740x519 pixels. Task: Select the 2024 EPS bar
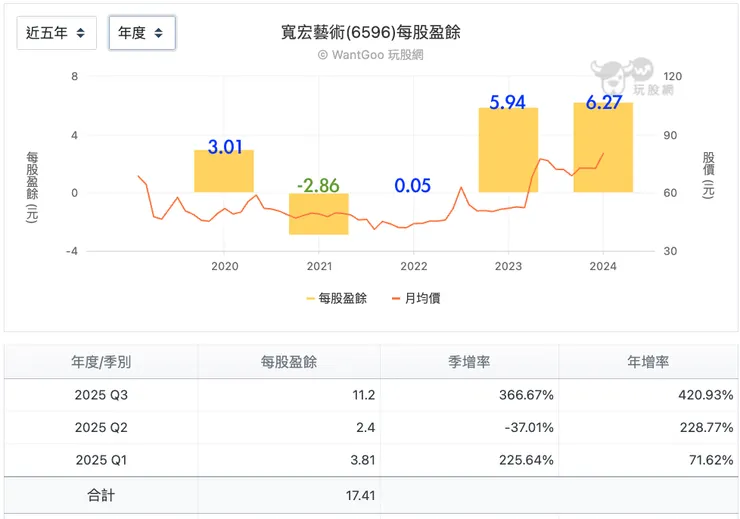tap(603, 147)
